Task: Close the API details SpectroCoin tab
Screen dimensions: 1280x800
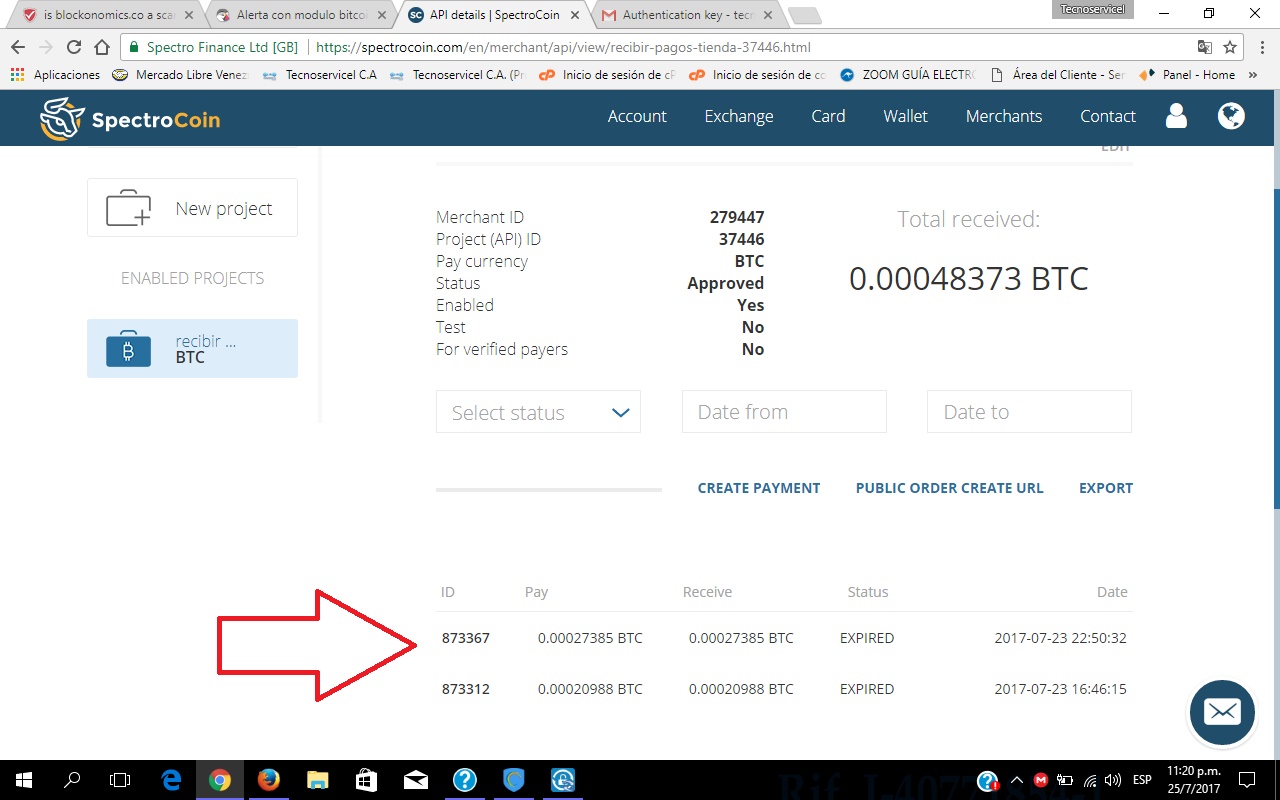Action: [x=574, y=15]
